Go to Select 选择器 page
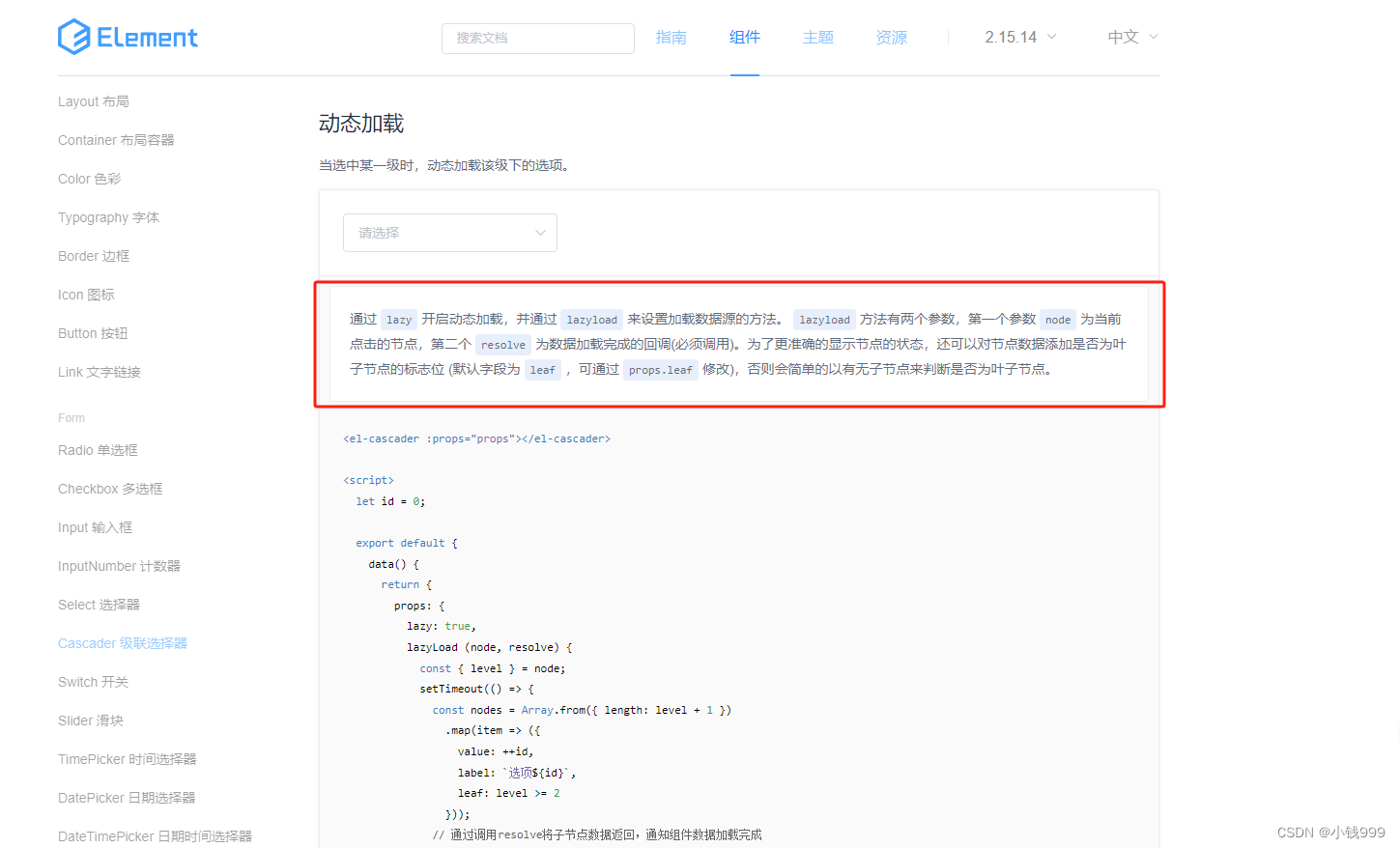 [x=99, y=605]
